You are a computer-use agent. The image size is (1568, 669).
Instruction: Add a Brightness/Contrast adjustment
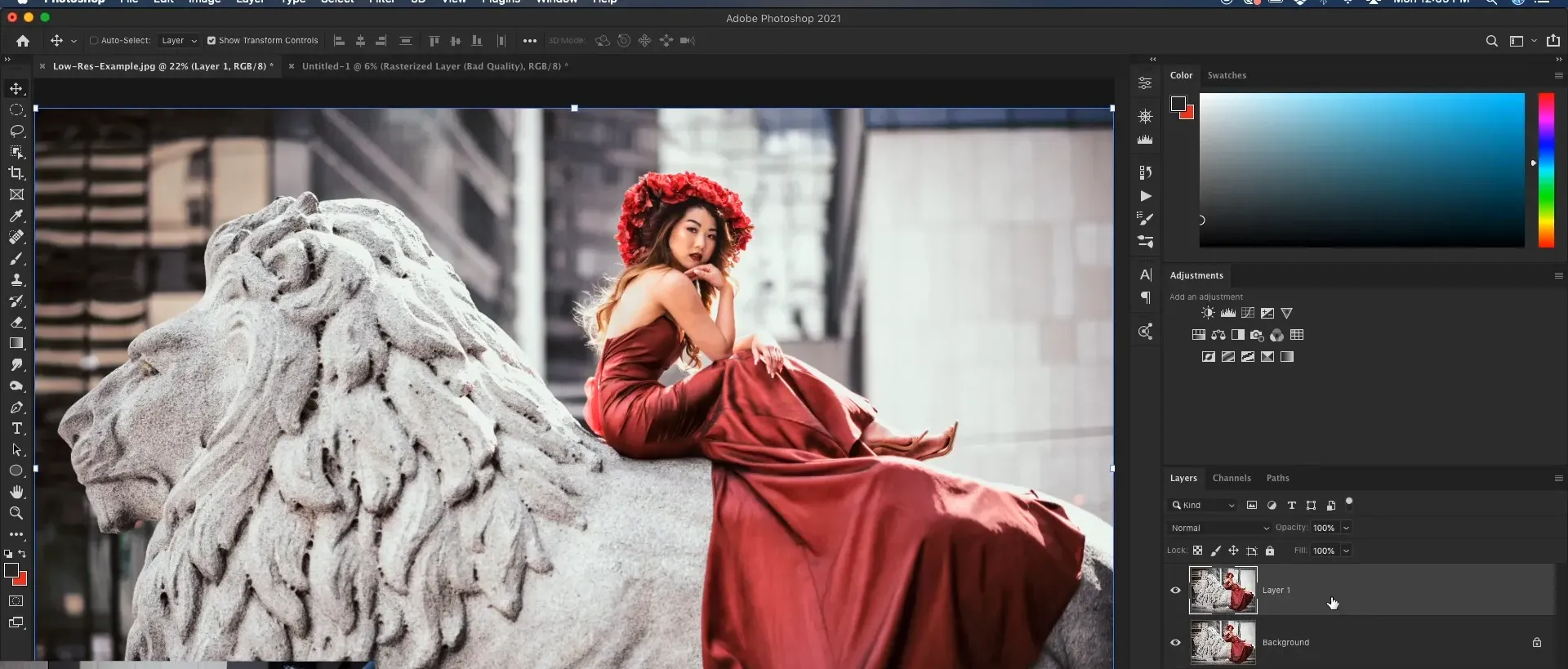(x=1208, y=313)
